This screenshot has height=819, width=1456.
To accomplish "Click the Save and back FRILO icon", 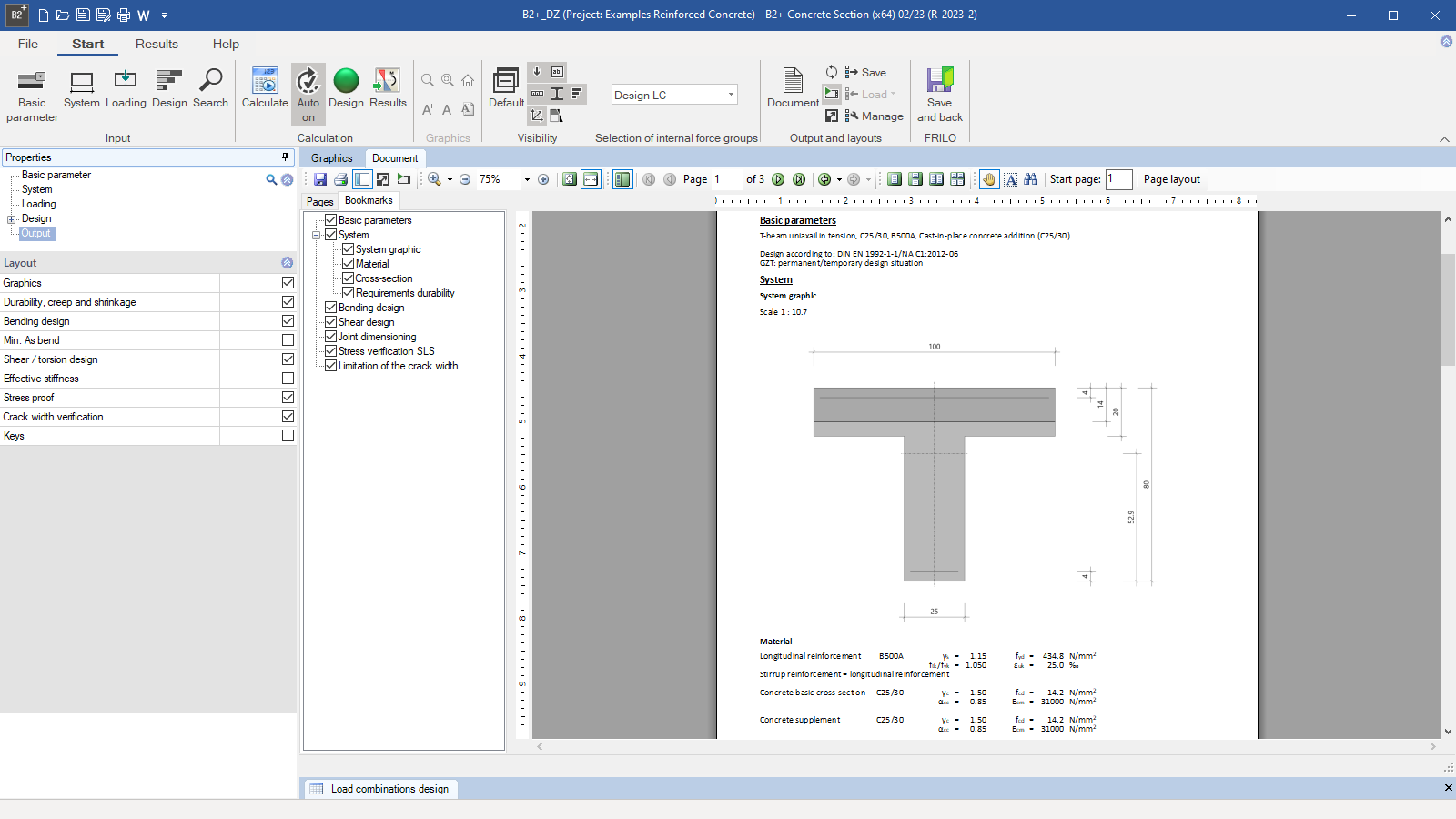I will [x=940, y=96].
